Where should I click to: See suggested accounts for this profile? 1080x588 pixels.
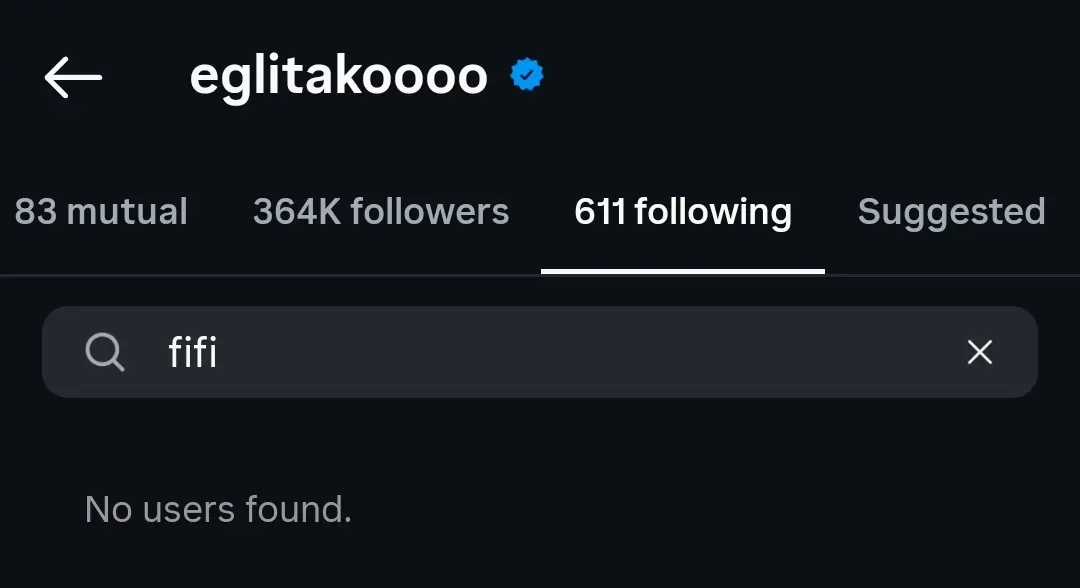951,212
